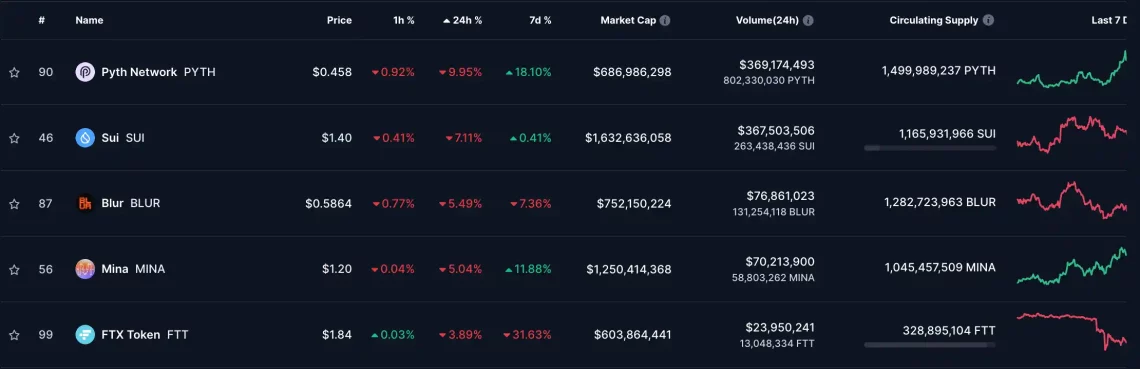Screen dimensions: 1140x369
Task: Sort the table by 24h % column
Action: tap(462, 20)
